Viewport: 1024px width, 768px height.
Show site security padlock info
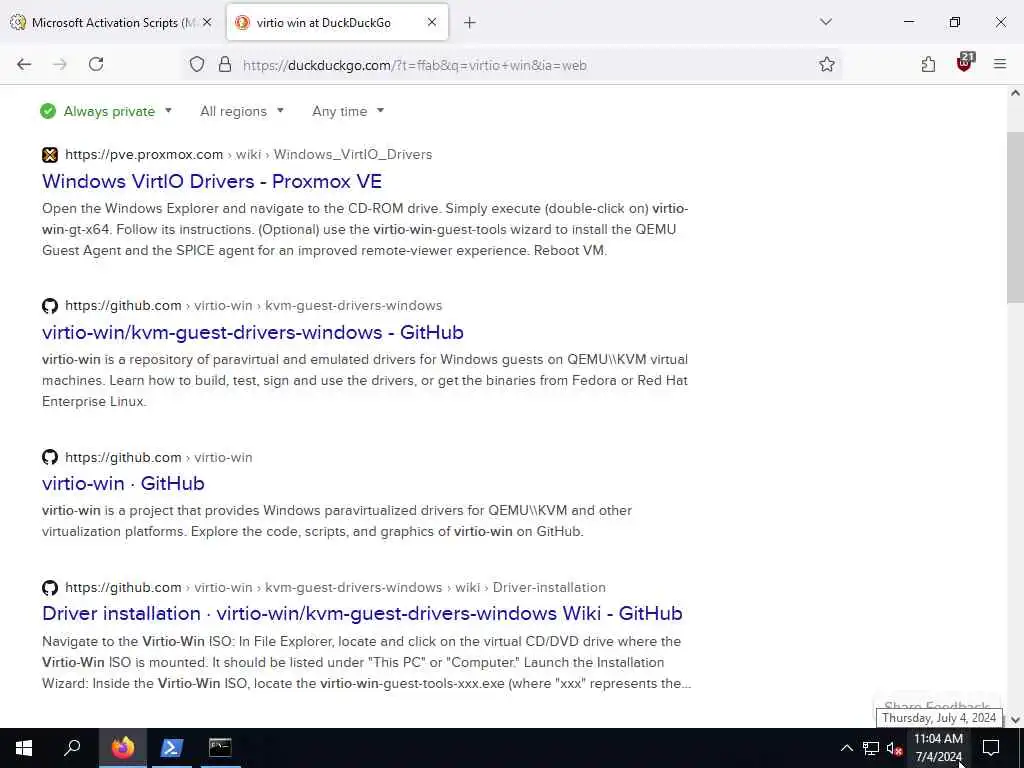(x=225, y=65)
